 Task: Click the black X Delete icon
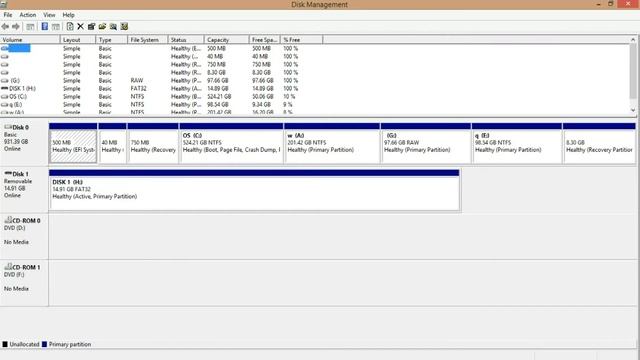tap(80, 27)
